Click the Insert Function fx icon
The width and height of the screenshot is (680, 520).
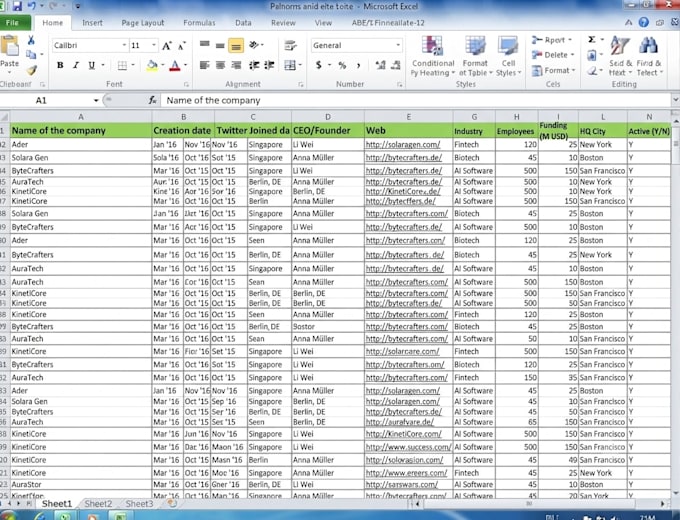point(153,101)
